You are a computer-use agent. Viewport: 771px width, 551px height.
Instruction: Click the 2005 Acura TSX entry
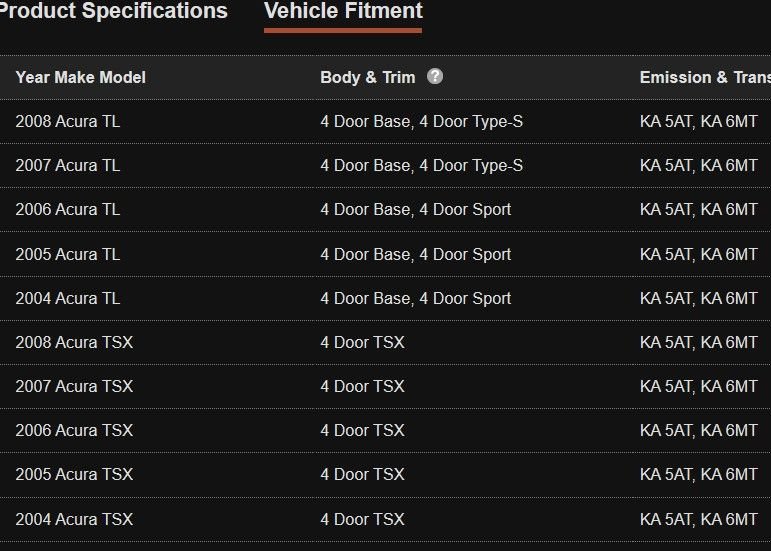pos(74,474)
